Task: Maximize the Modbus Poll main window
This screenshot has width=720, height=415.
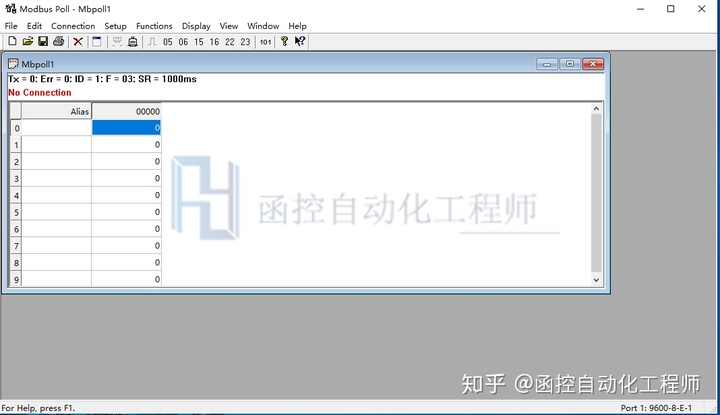Action: point(671,9)
